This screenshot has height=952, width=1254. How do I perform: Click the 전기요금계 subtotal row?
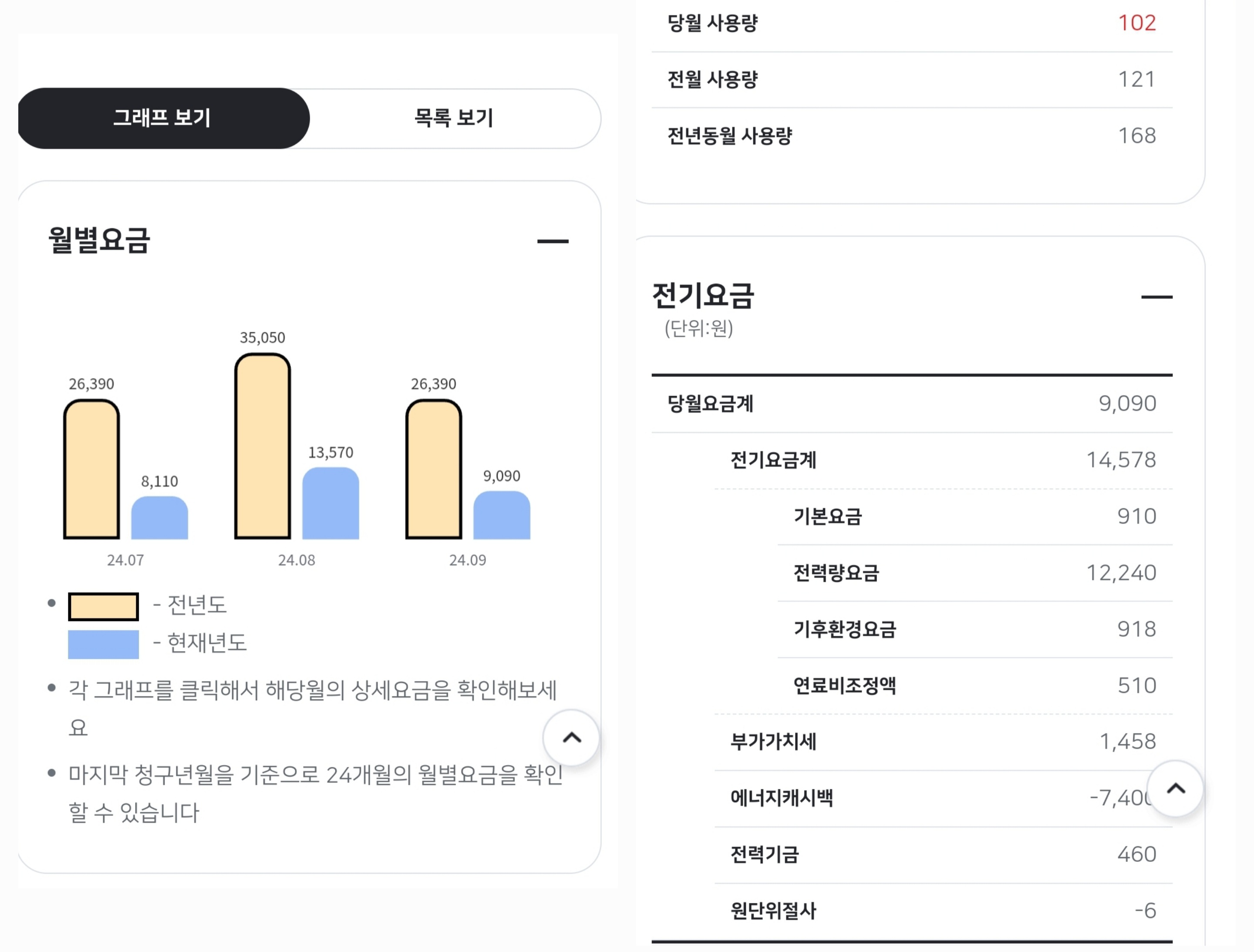pyautogui.click(x=942, y=460)
